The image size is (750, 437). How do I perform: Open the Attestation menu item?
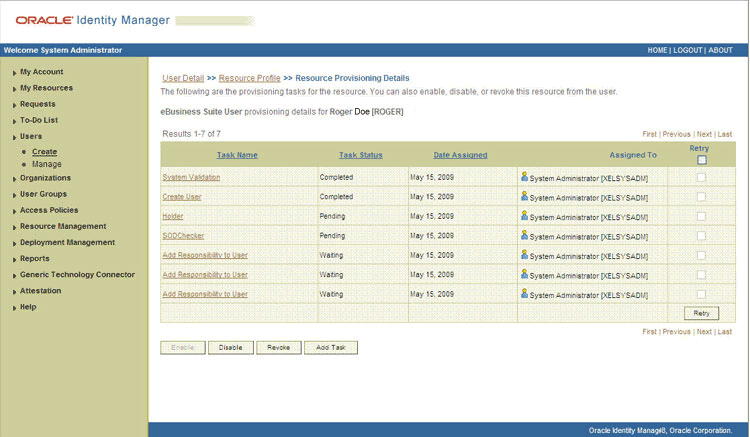(41, 291)
